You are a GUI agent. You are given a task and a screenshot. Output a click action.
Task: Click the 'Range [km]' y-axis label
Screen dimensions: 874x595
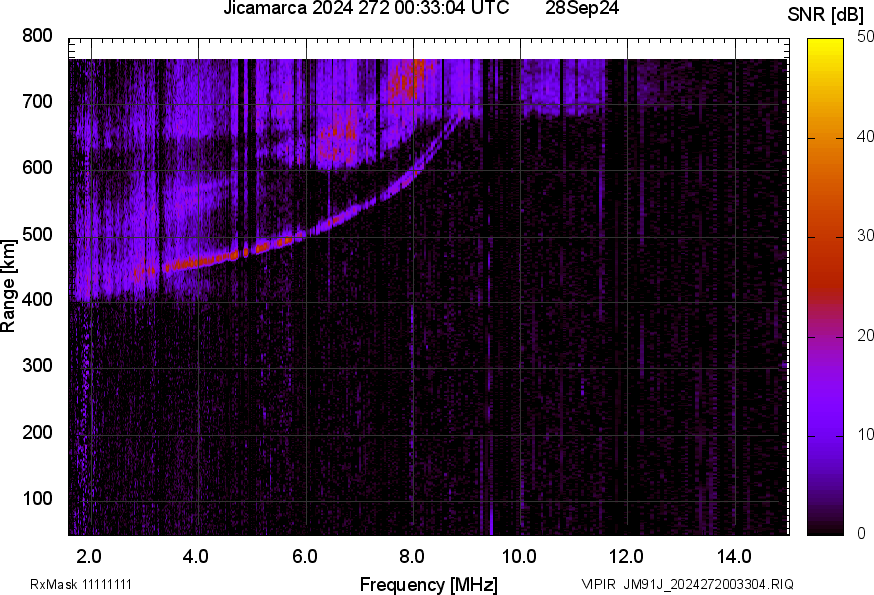(9, 286)
